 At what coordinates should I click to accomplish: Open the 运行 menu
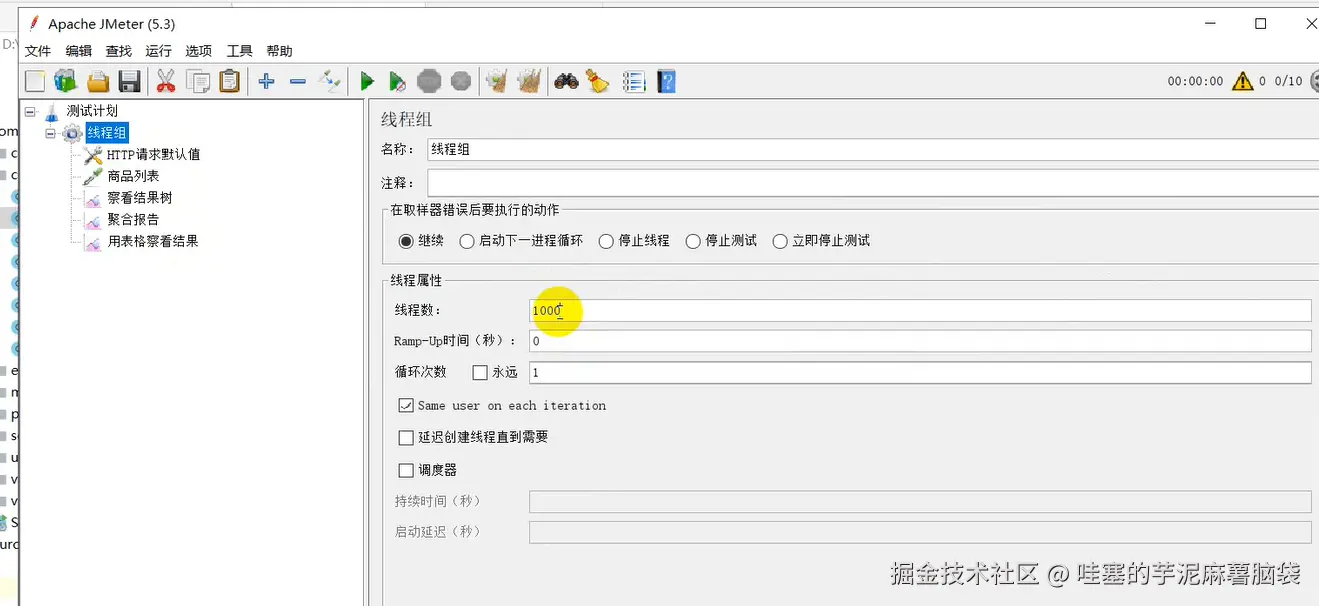(159, 51)
